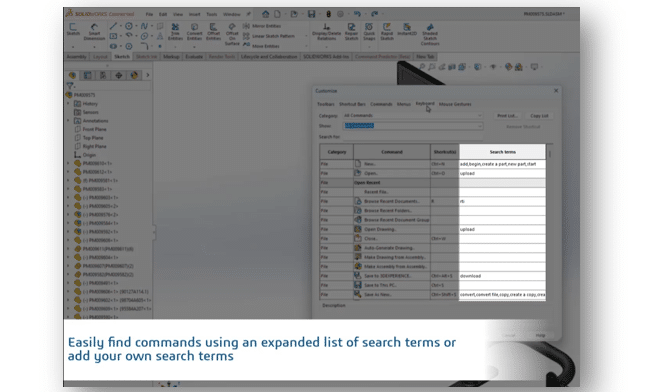Viewport: 646px width, 392px height.
Task: Switch to Toolbars tab in Customize dialog
Action: [x=325, y=104]
